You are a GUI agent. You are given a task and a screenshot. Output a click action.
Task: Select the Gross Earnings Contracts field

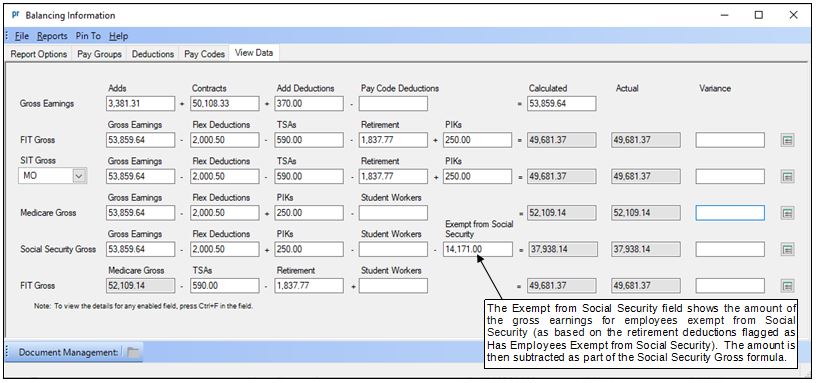pyautogui.click(x=225, y=104)
